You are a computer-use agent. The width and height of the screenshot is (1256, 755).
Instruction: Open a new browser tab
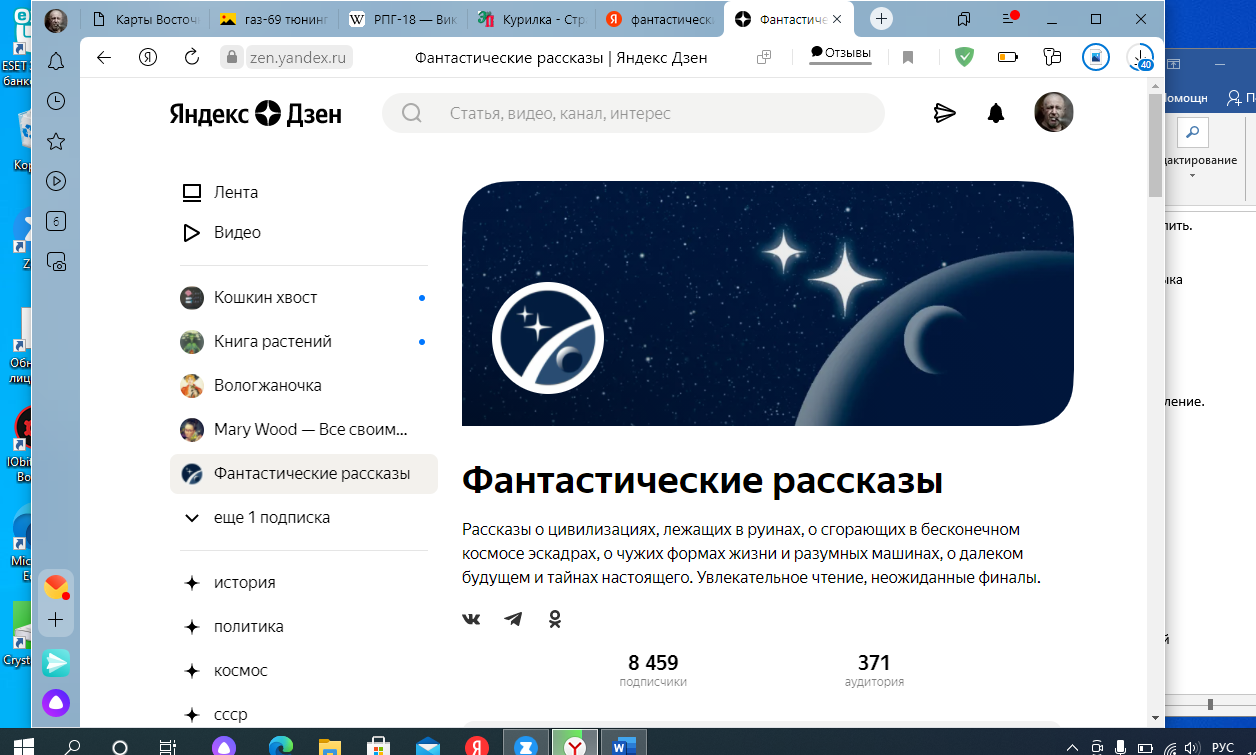tap(881, 18)
